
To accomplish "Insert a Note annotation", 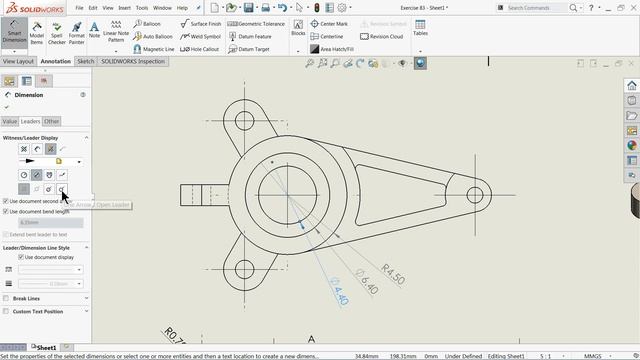I will pos(94,30).
